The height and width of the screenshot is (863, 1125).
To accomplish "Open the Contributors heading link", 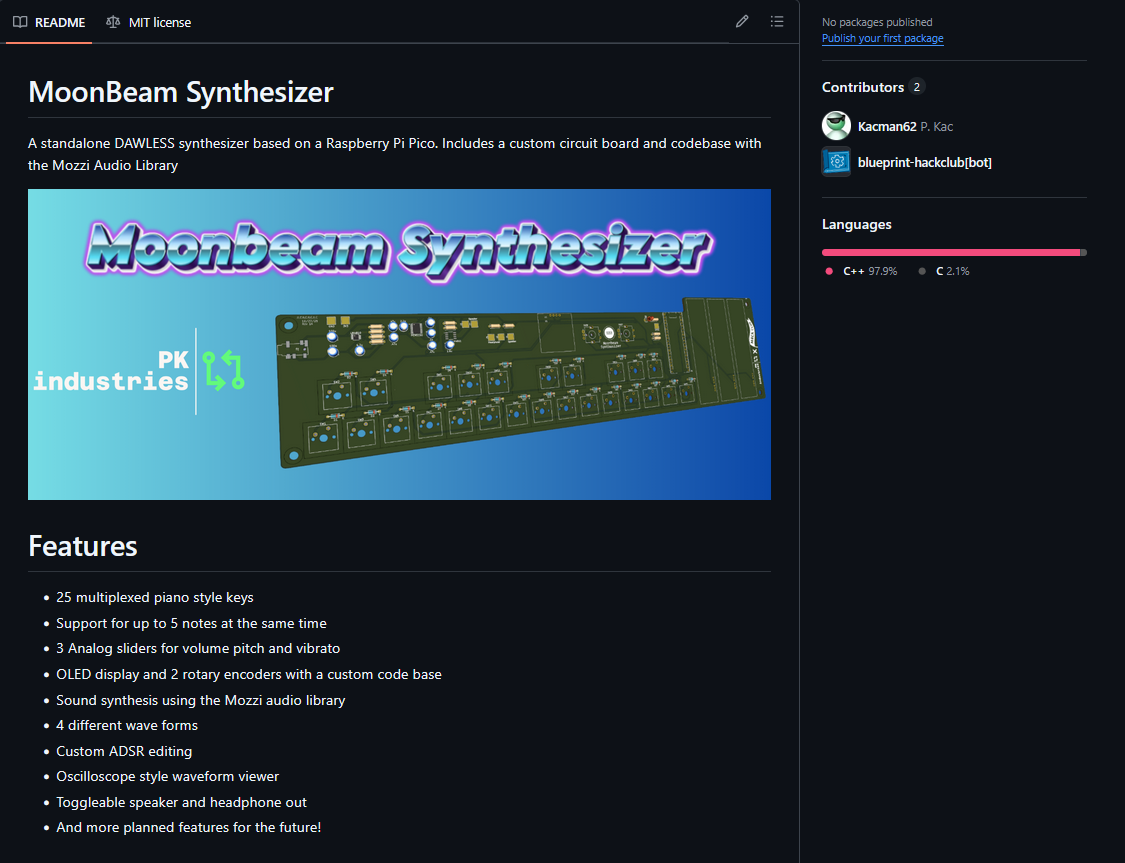I will pos(862,87).
